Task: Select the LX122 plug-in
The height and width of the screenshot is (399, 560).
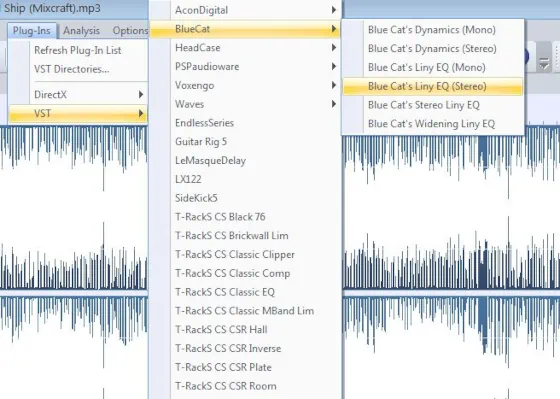Action: (x=245, y=179)
